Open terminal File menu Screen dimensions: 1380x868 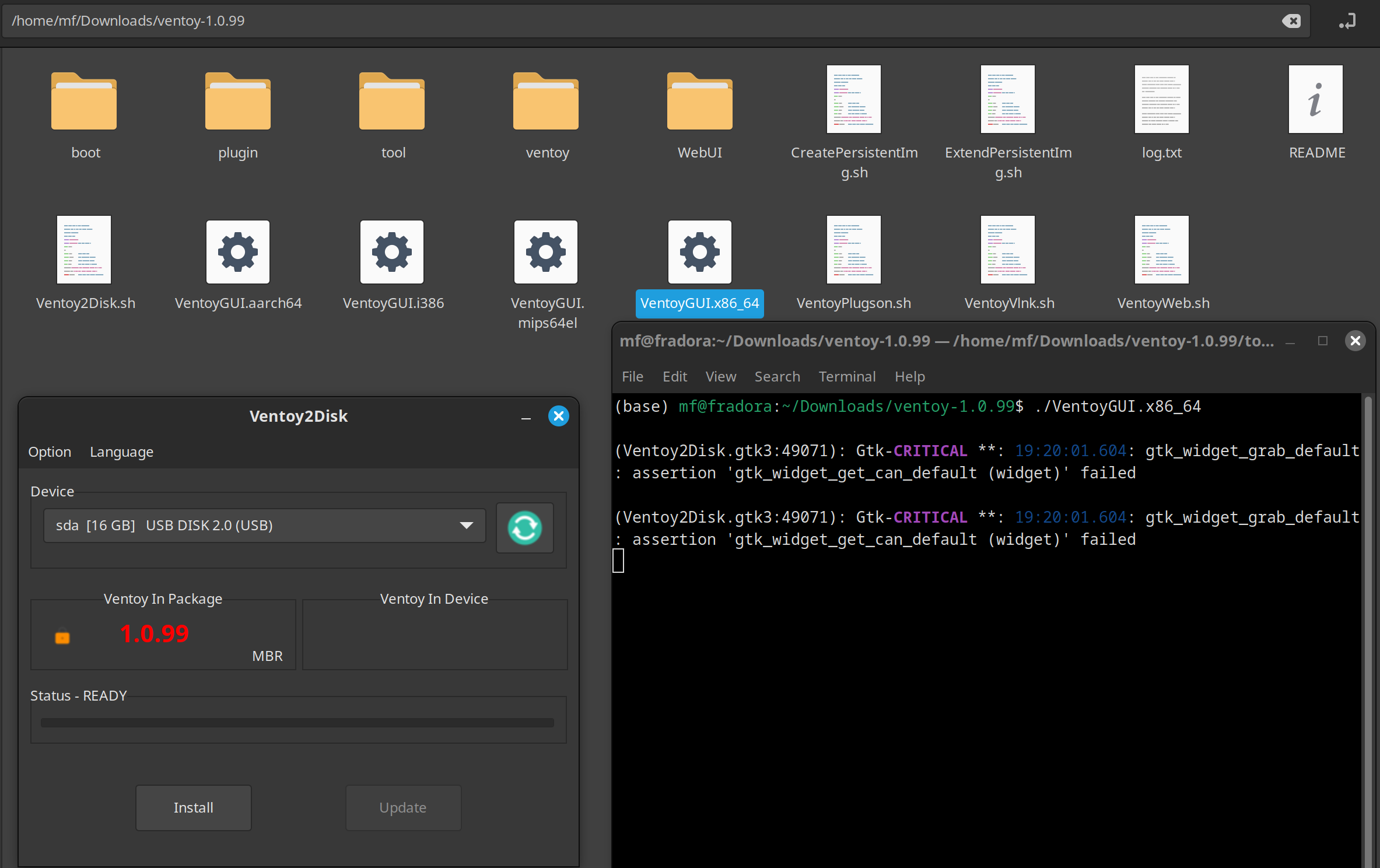(632, 376)
